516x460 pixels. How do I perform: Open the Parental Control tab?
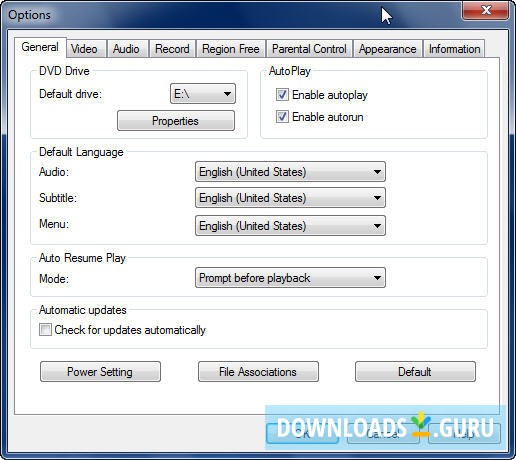(x=309, y=49)
